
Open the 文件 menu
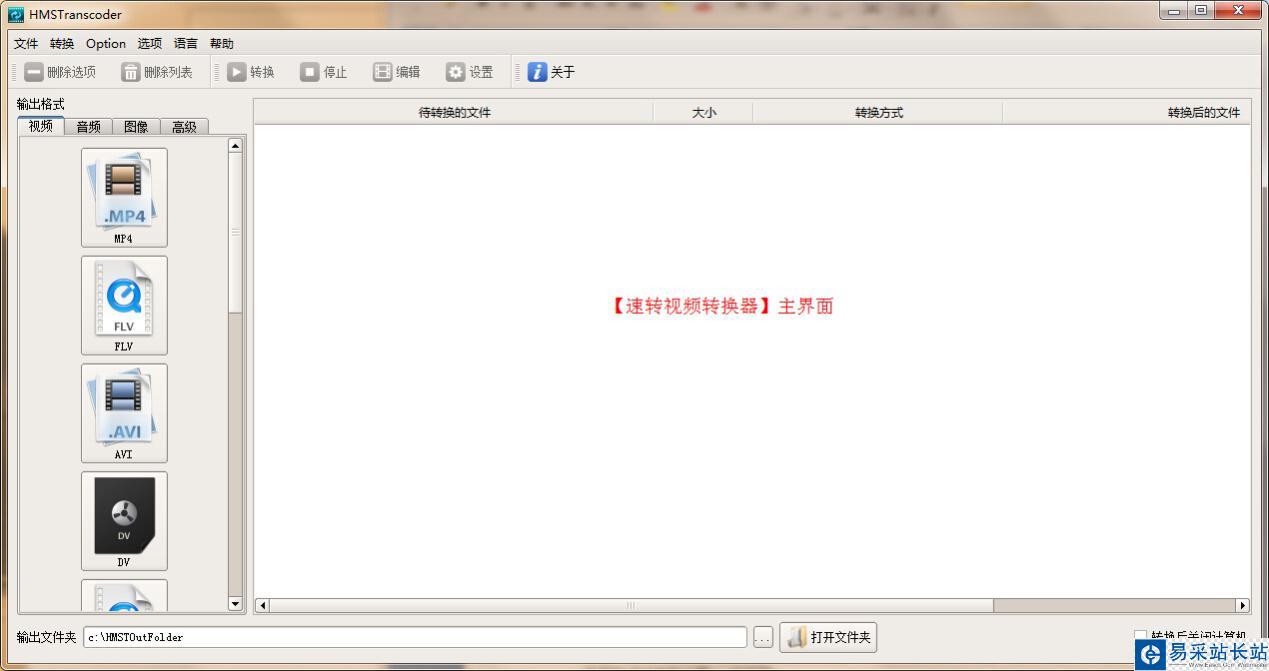[x=26, y=44]
